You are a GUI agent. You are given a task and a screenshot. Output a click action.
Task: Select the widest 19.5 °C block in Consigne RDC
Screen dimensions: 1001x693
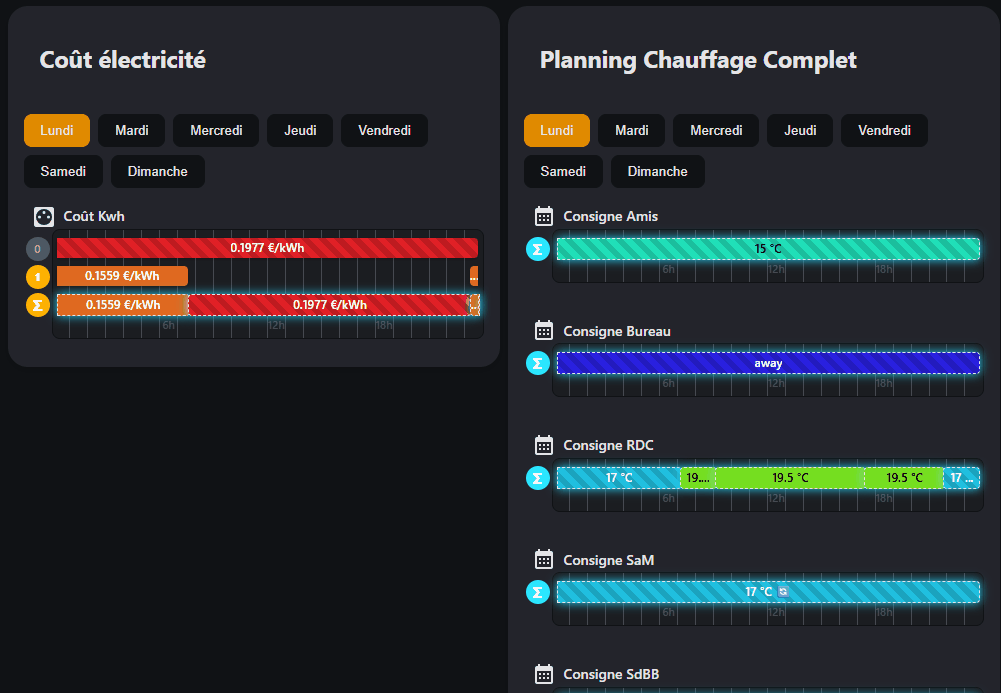(x=789, y=478)
